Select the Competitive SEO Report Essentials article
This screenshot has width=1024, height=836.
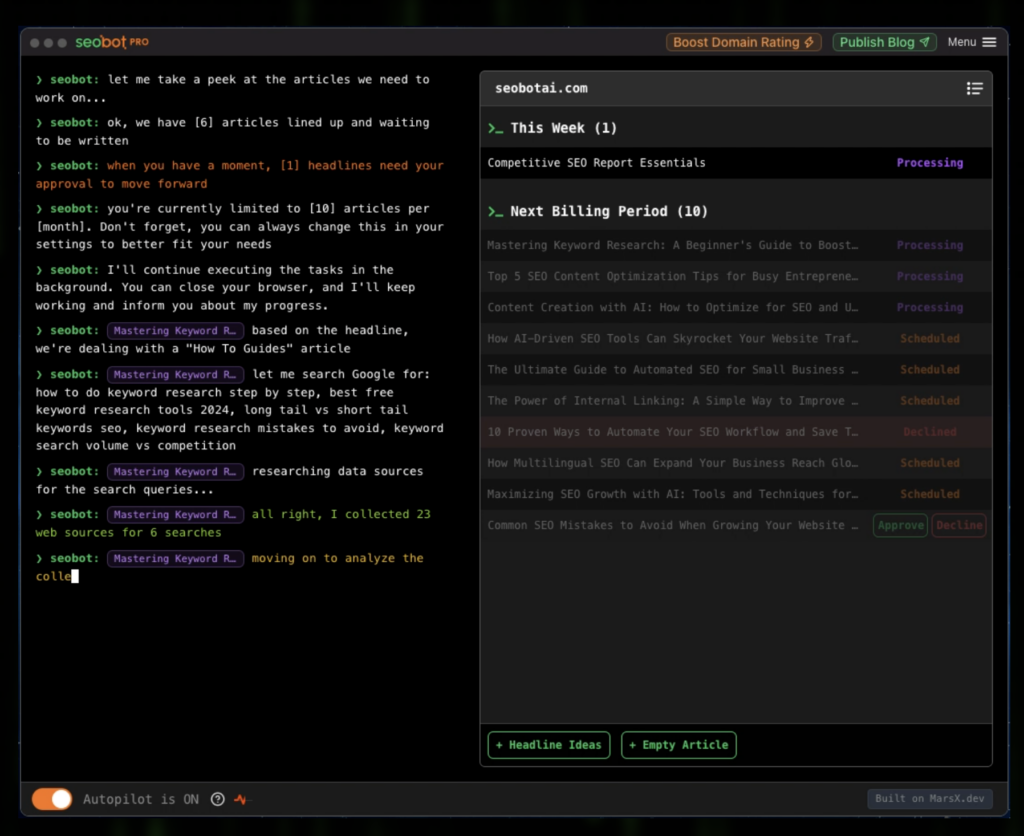pyautogui.click(x=595, y=162)
